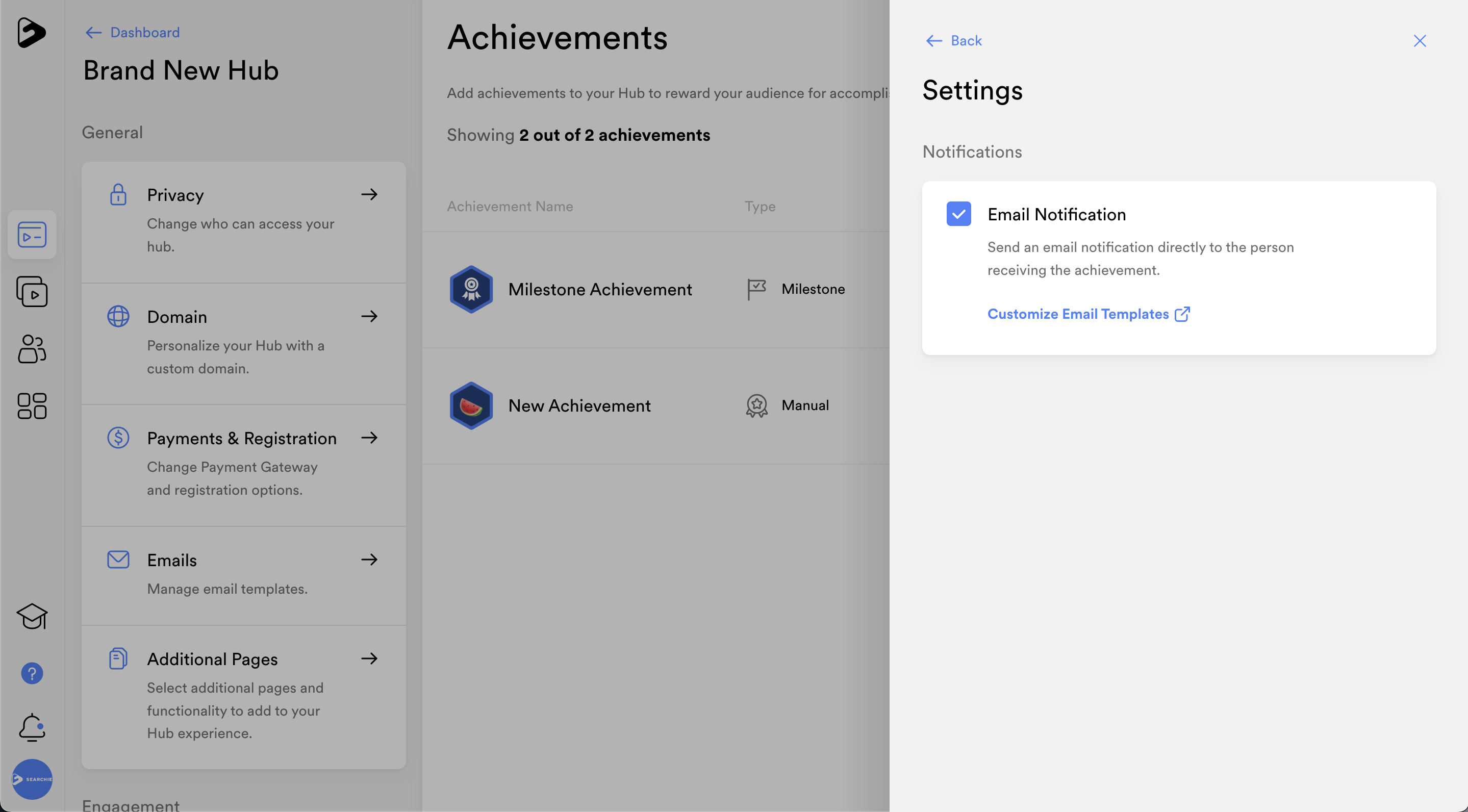This screenshot has width=1468, height=812.
Task: Open the audience people sidebar icon
Action: 32,349
